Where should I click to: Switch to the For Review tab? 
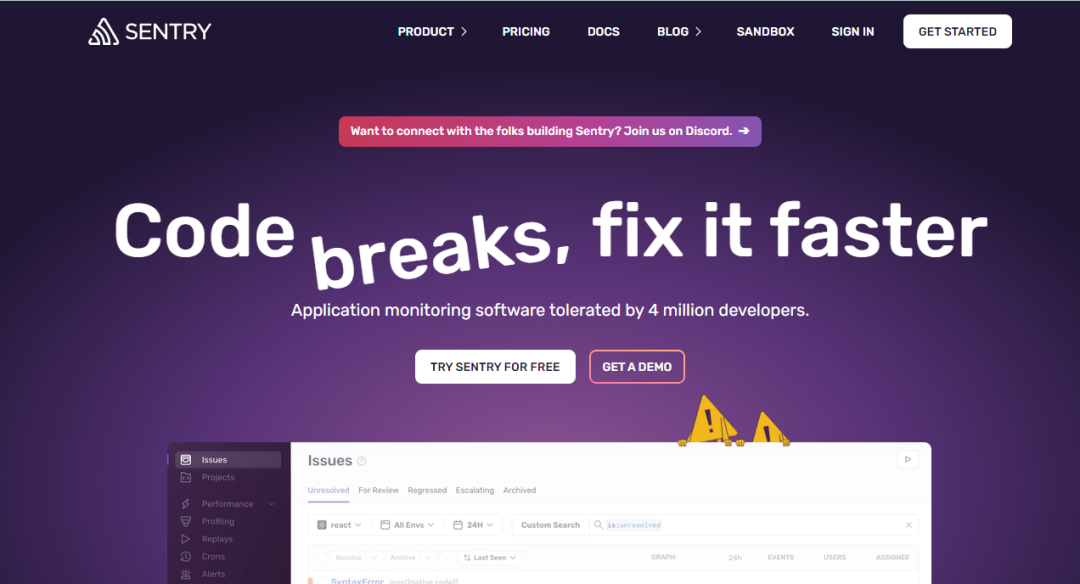click(378, 490)
